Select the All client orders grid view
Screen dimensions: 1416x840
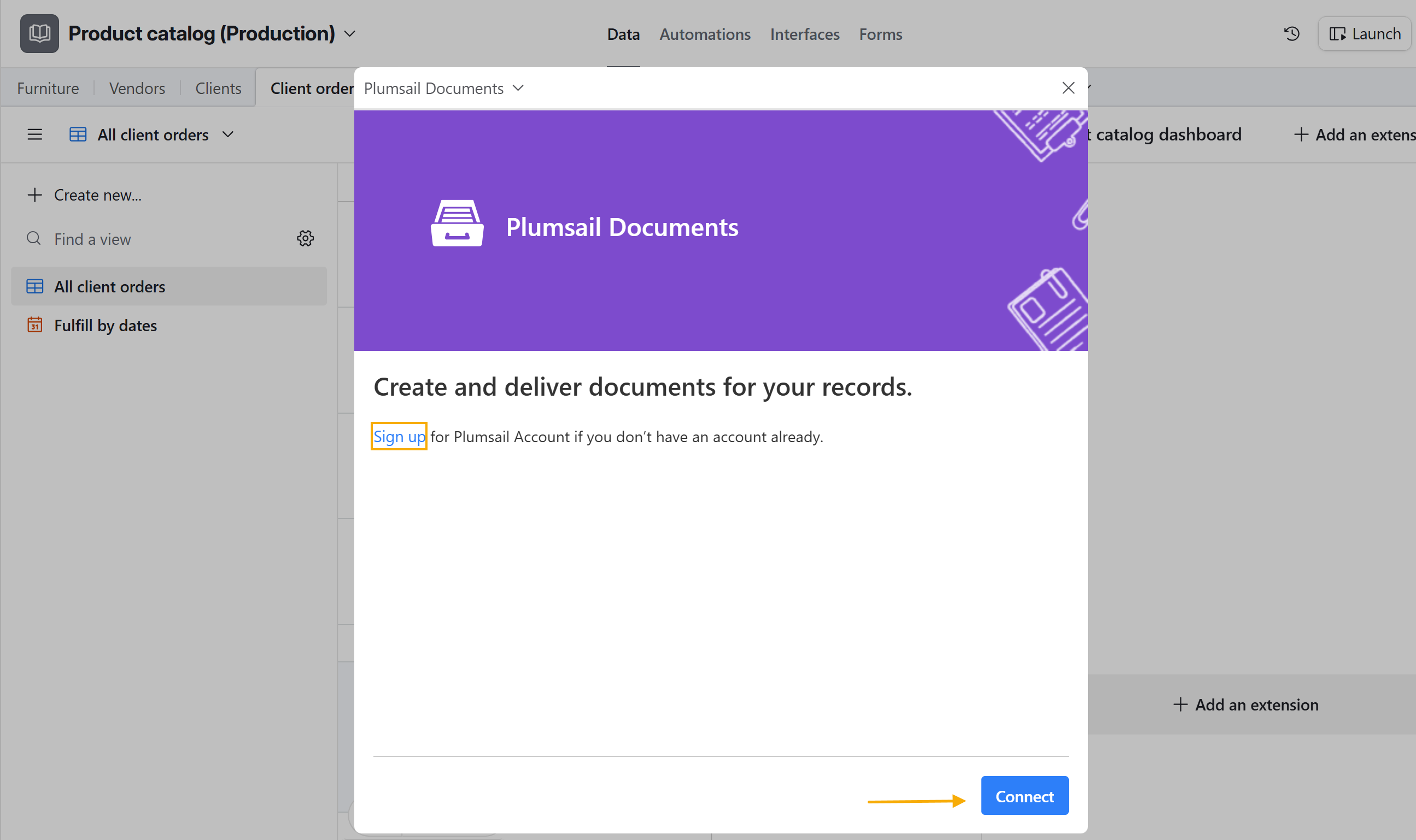[169, 286]
